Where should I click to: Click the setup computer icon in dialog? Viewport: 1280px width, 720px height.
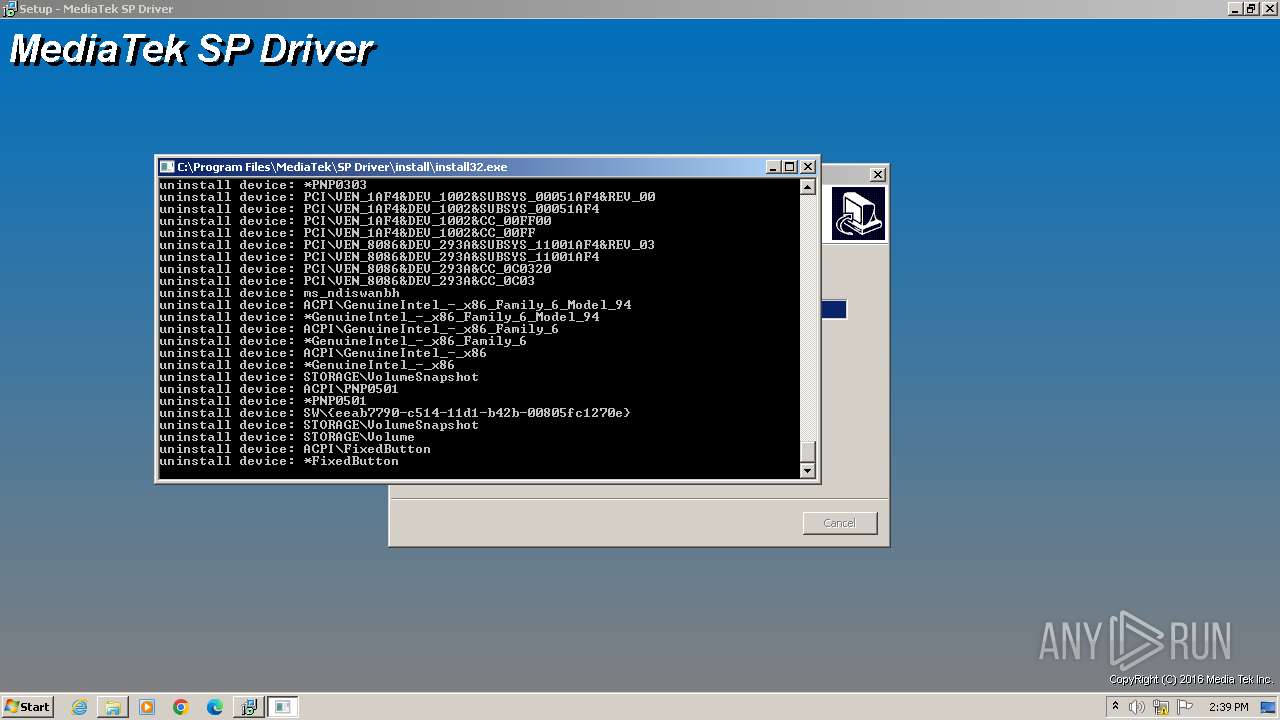pos(859,214)
